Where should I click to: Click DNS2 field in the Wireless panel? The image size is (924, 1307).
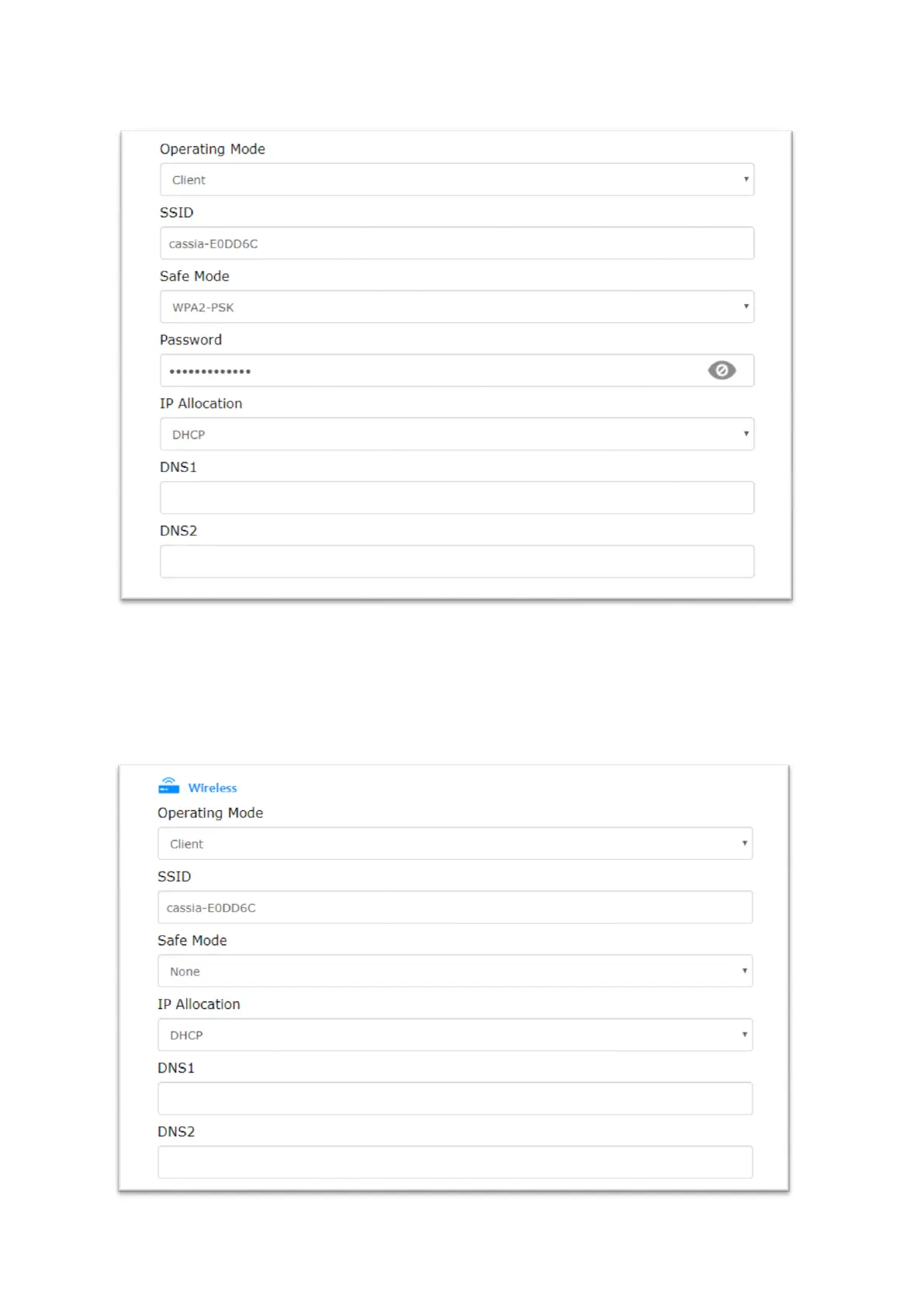click(455, 1163)
